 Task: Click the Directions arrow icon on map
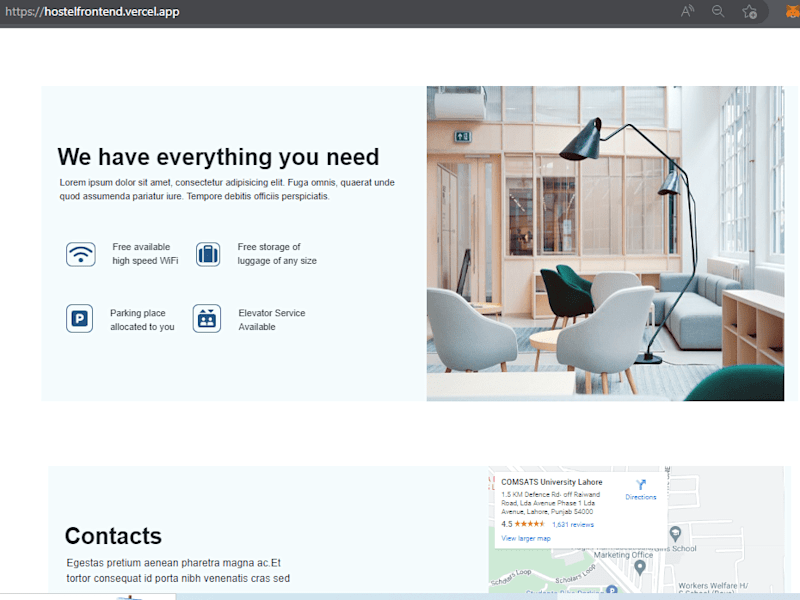641,484
